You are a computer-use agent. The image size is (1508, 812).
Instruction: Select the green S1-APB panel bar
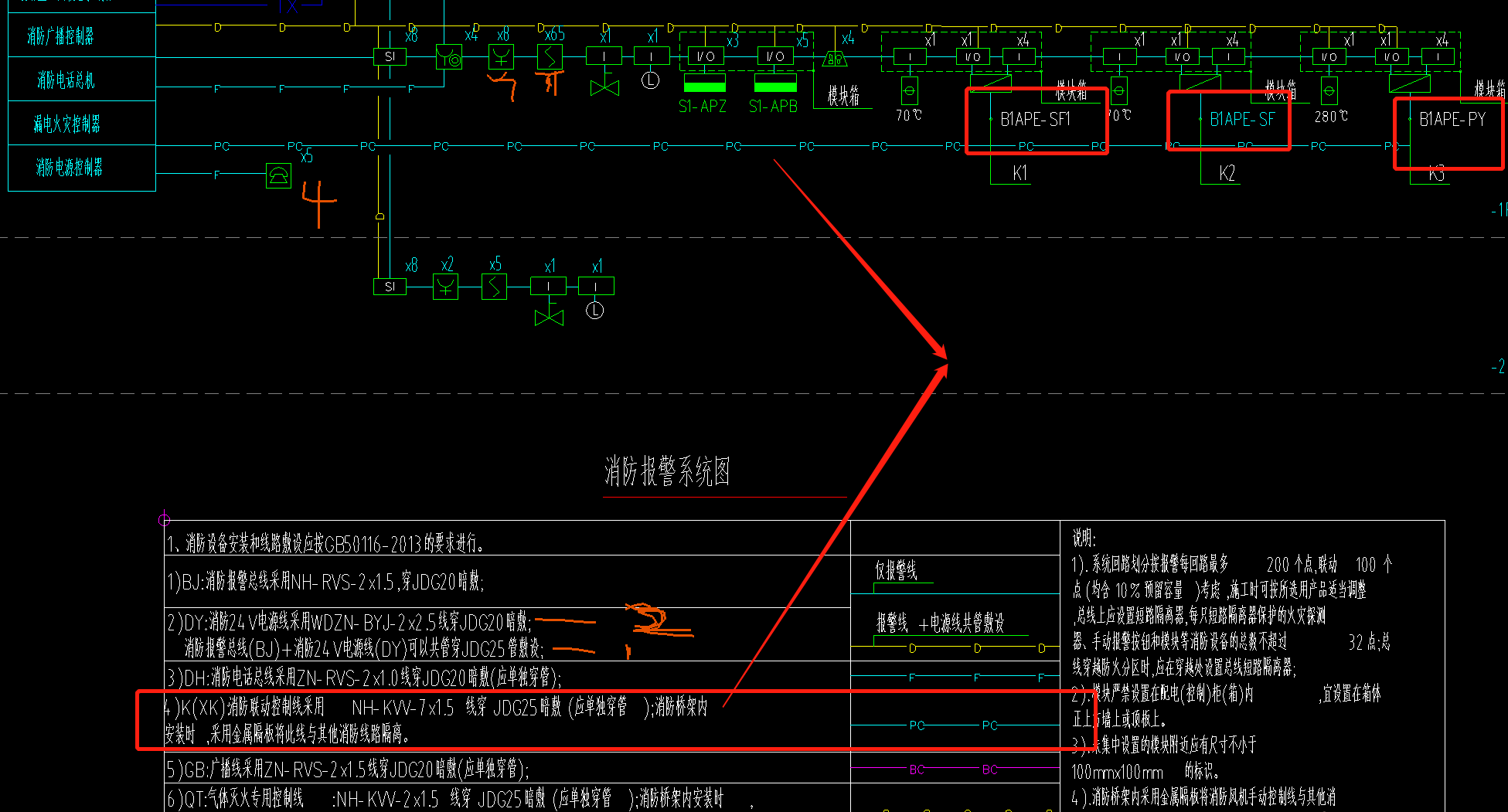[x=775, y=83]
